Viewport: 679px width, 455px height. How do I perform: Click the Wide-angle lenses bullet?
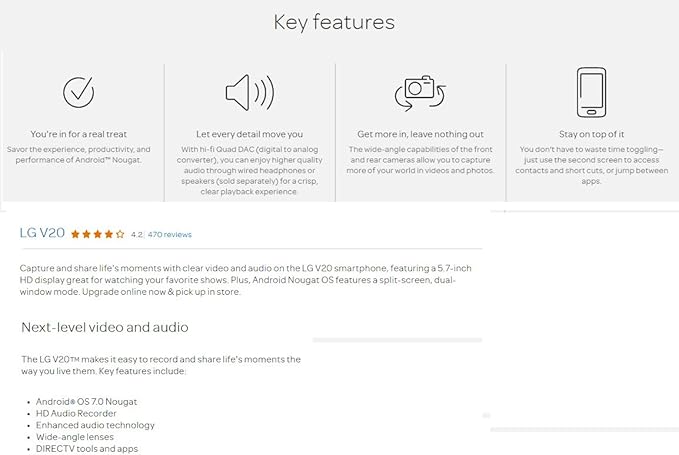coord(76,437)
